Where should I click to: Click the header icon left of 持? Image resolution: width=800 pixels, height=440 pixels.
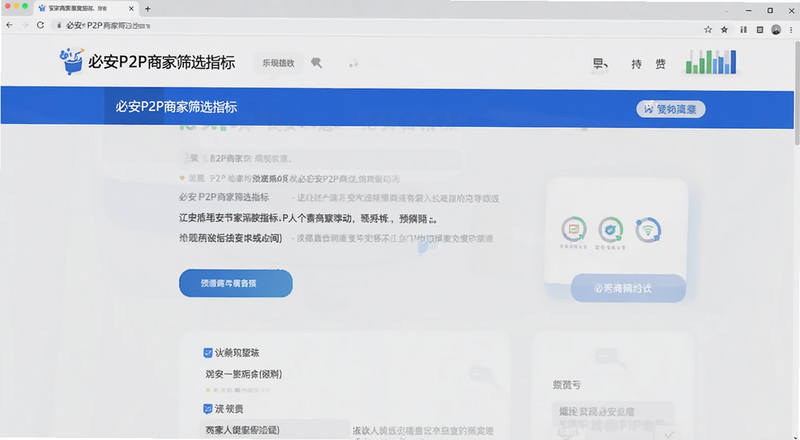click(x=599, y=64)
